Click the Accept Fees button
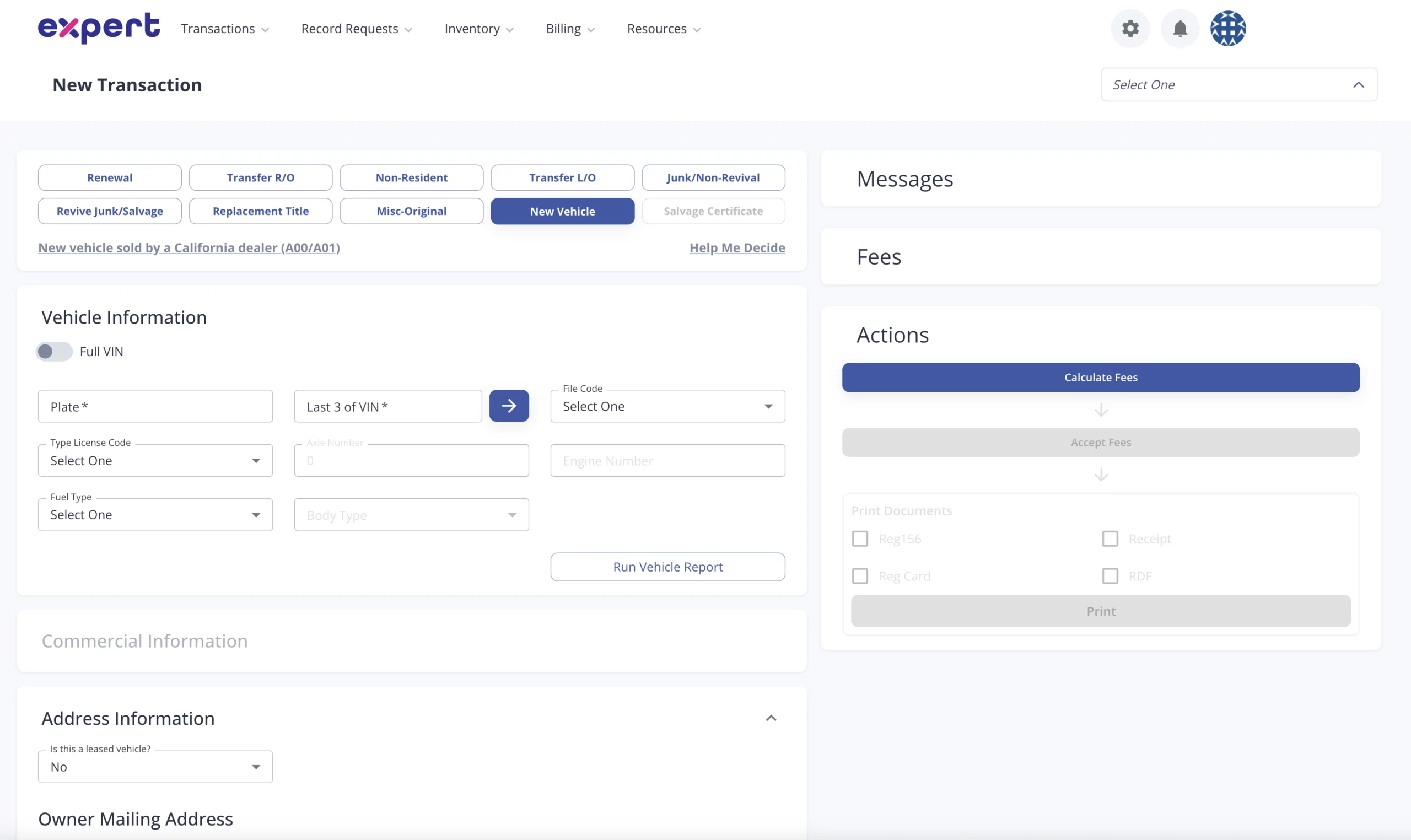The height and width of the screenshot is (840, 1411). 1100,443
